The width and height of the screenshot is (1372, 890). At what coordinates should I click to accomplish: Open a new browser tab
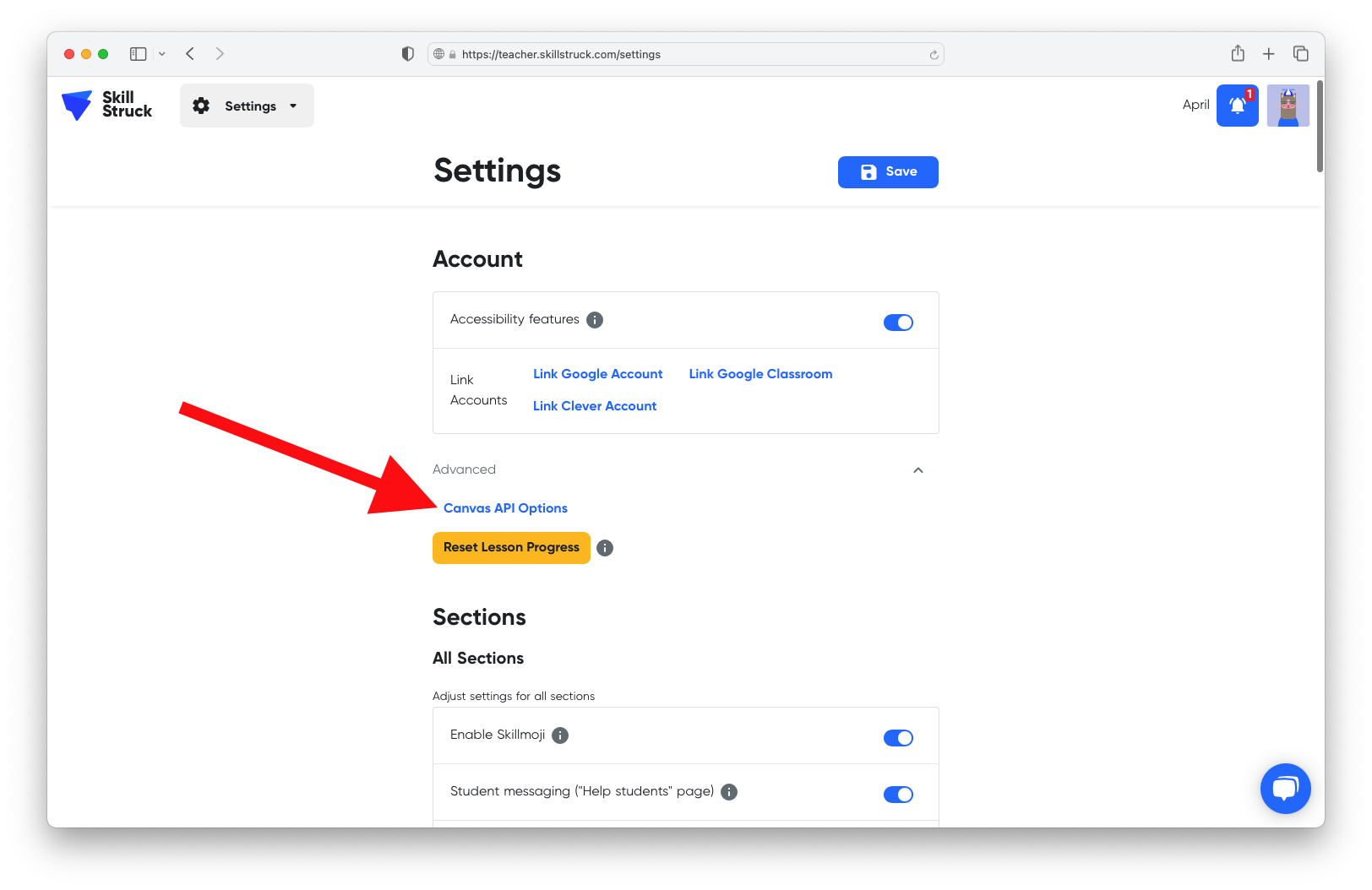pyautogui.click(x=1268, y=53)
